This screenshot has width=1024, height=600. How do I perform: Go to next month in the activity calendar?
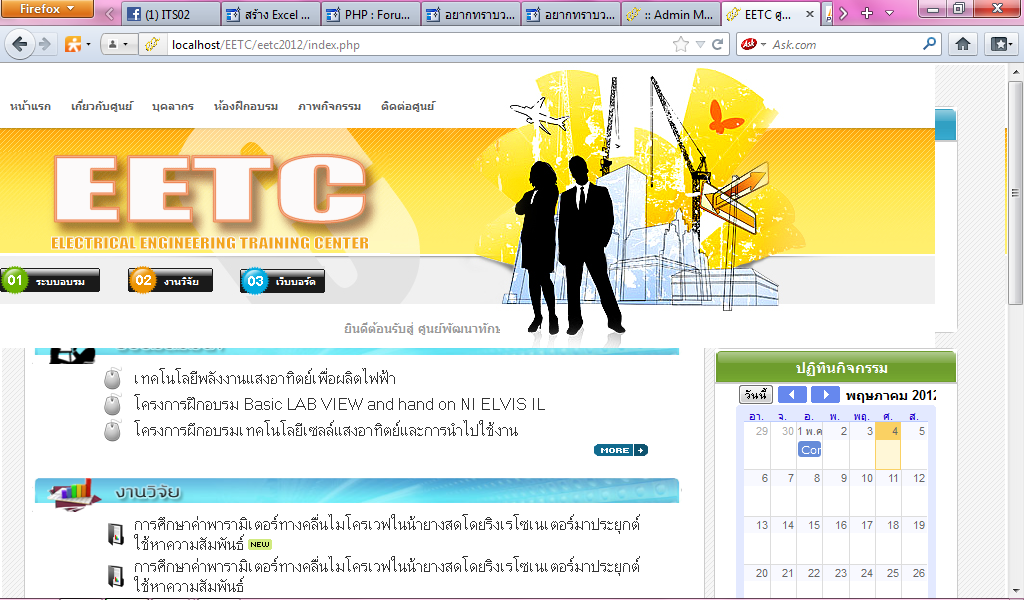pyautogui.click(x=825, y=394)
